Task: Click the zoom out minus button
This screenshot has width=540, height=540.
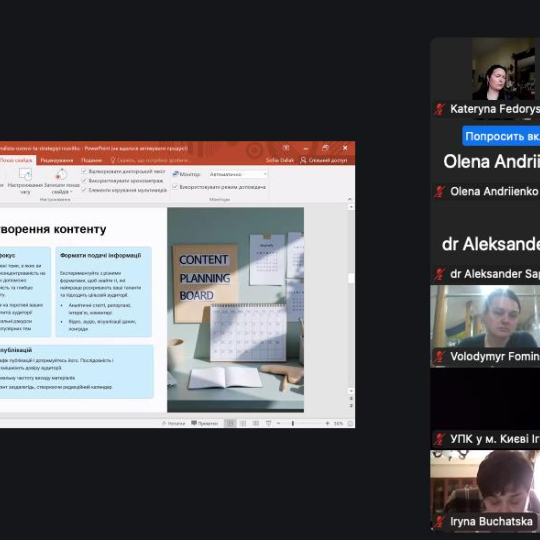Action: (278, 423)
